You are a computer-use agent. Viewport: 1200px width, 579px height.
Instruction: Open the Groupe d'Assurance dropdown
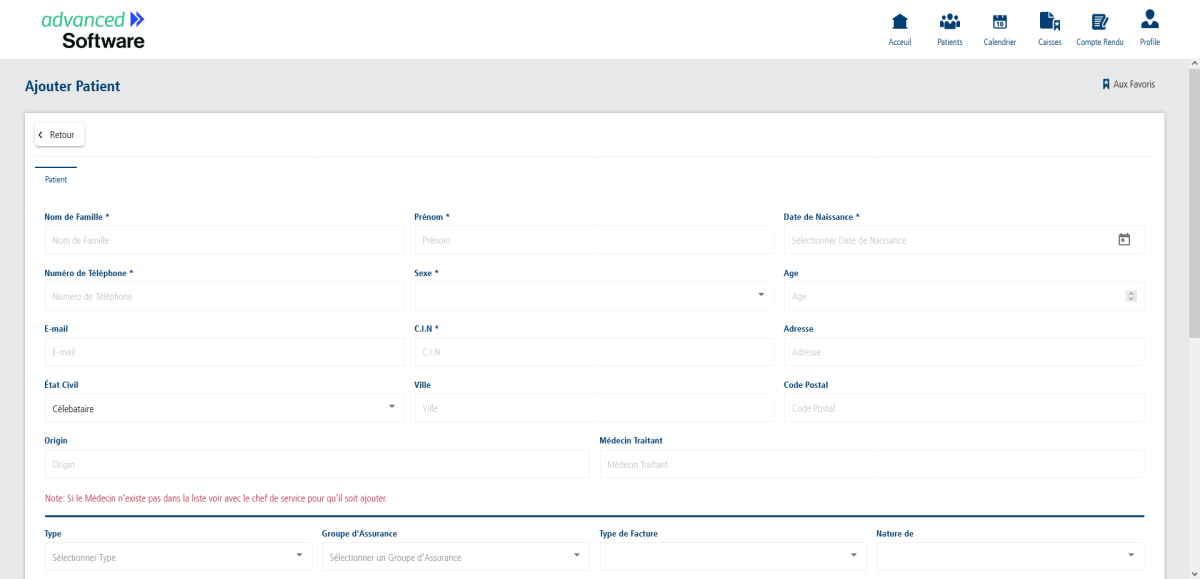pyautogui.click(x=576, y=556)
